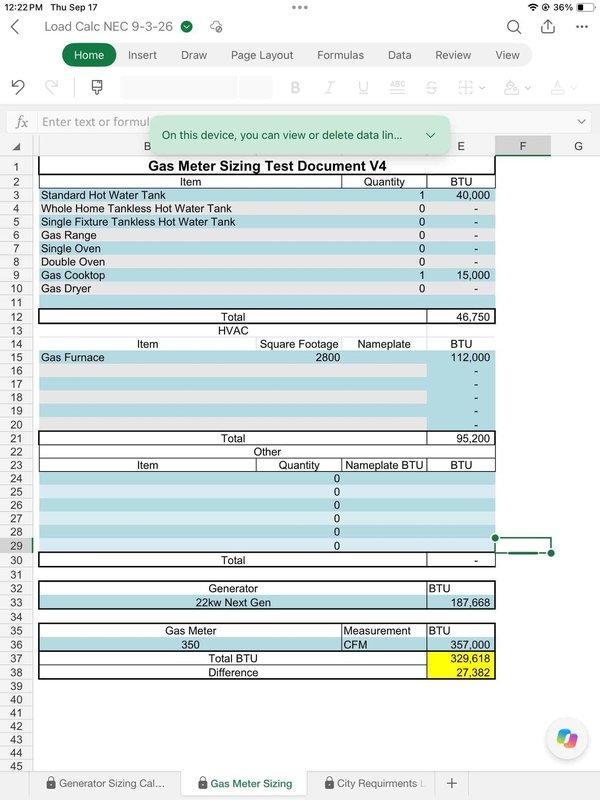This screenshot has width=600, height=800.
Task: Click the green saved status checkmark
Action: pos(187,27)
